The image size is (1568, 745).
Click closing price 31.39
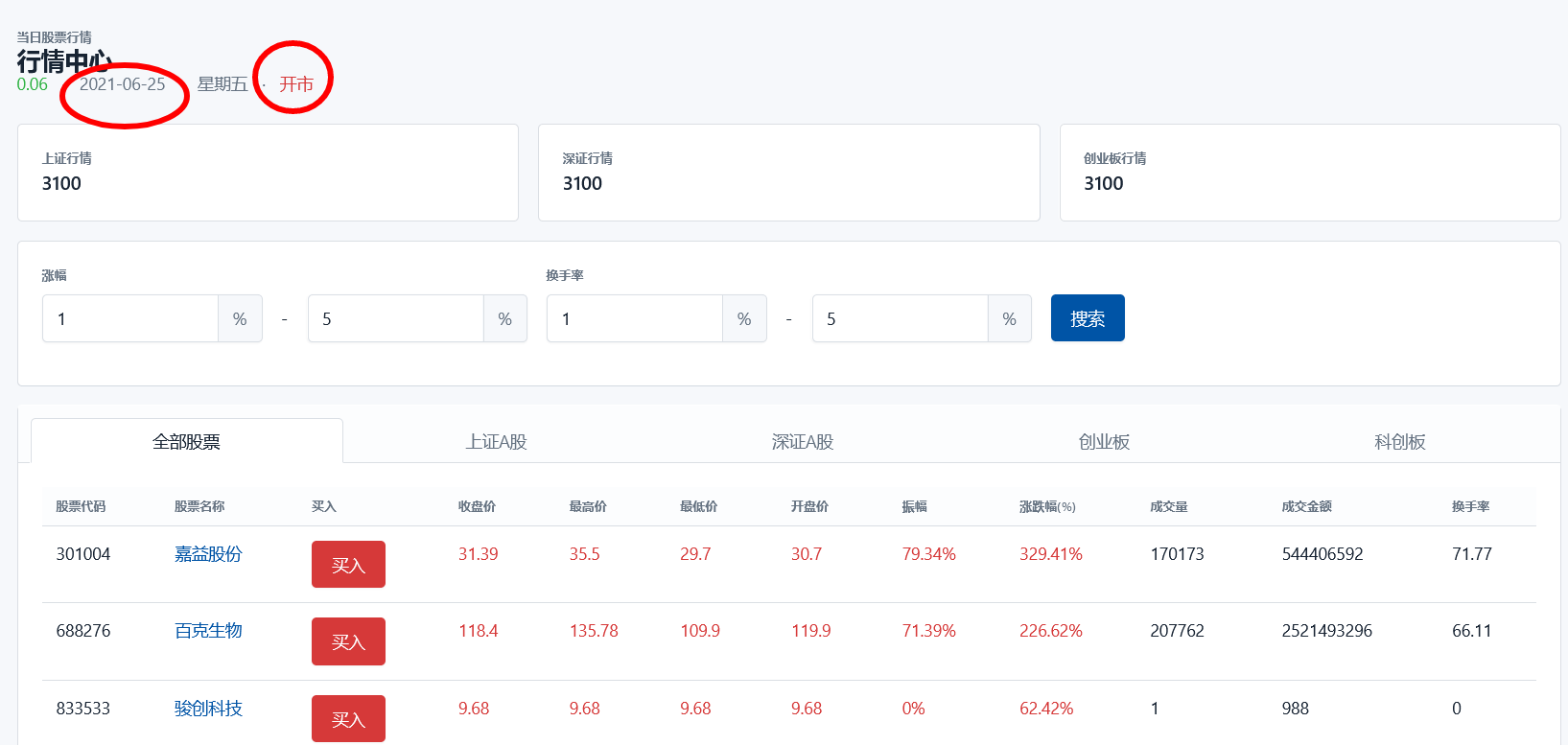[x=479, y=554]
